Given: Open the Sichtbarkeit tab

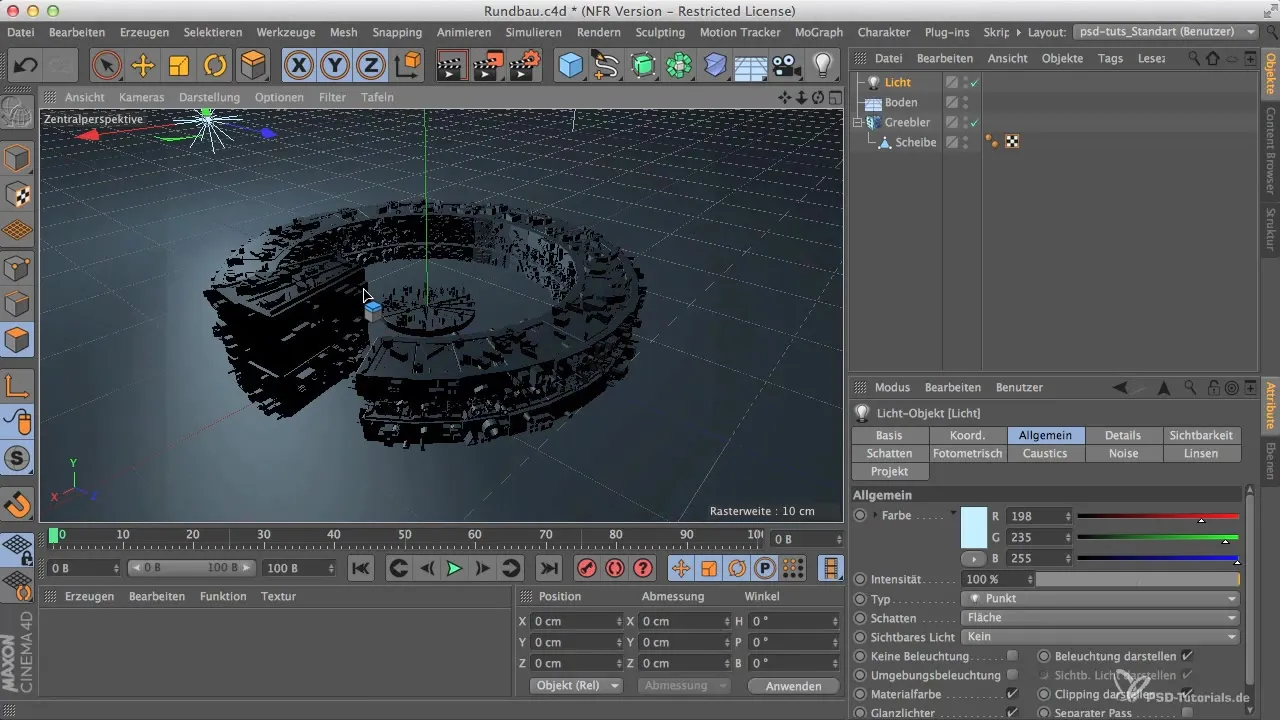Looking at the screenshot, I should pyautogui.click(x=1203, y=435).
